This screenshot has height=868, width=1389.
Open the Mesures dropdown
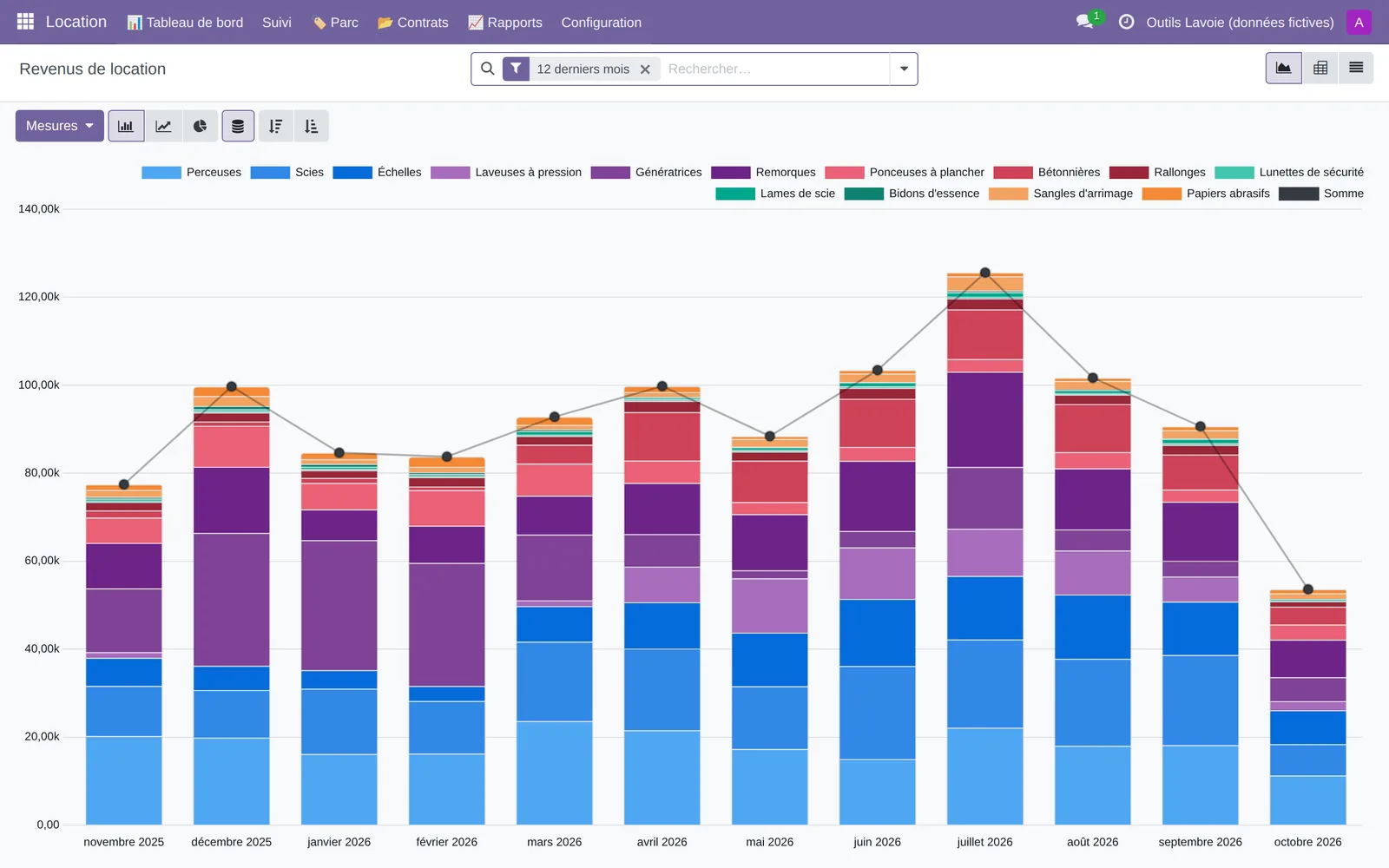60,126
